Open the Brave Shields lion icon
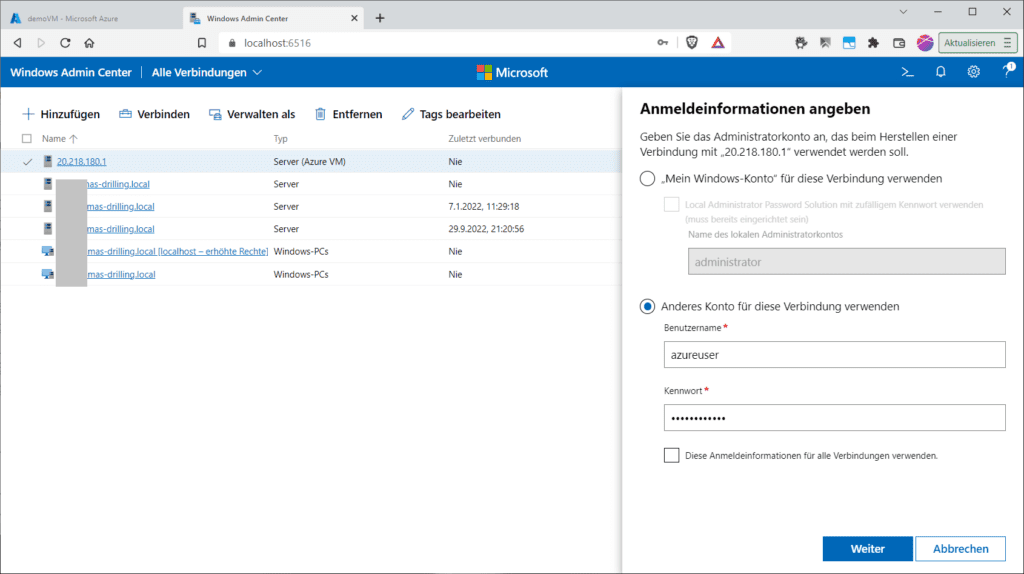The height and width of the screenshot is (574, 1024). [x=692, y=43]
